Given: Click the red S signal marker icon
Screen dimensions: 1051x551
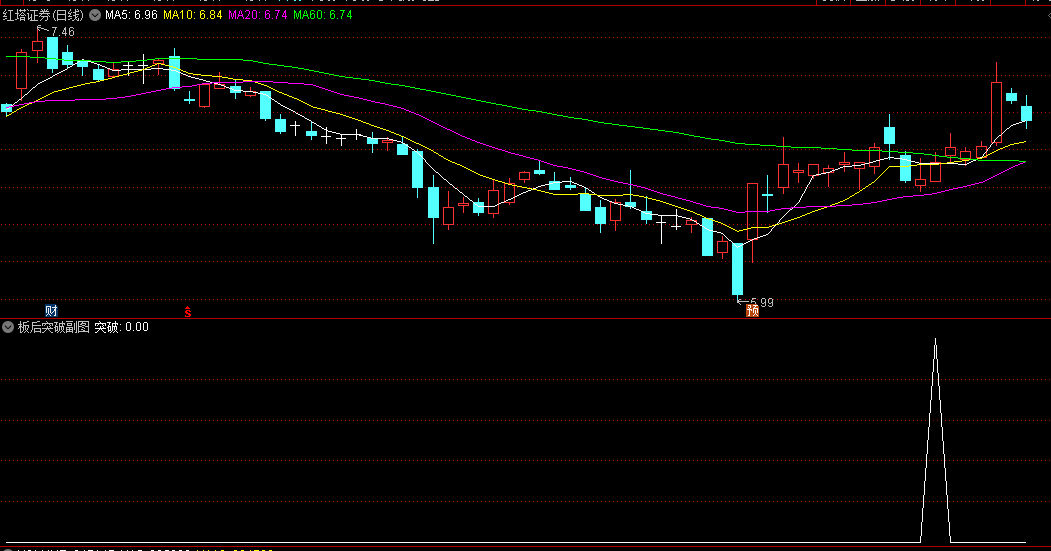Looking at the screenshot, I should coord(188,312).
